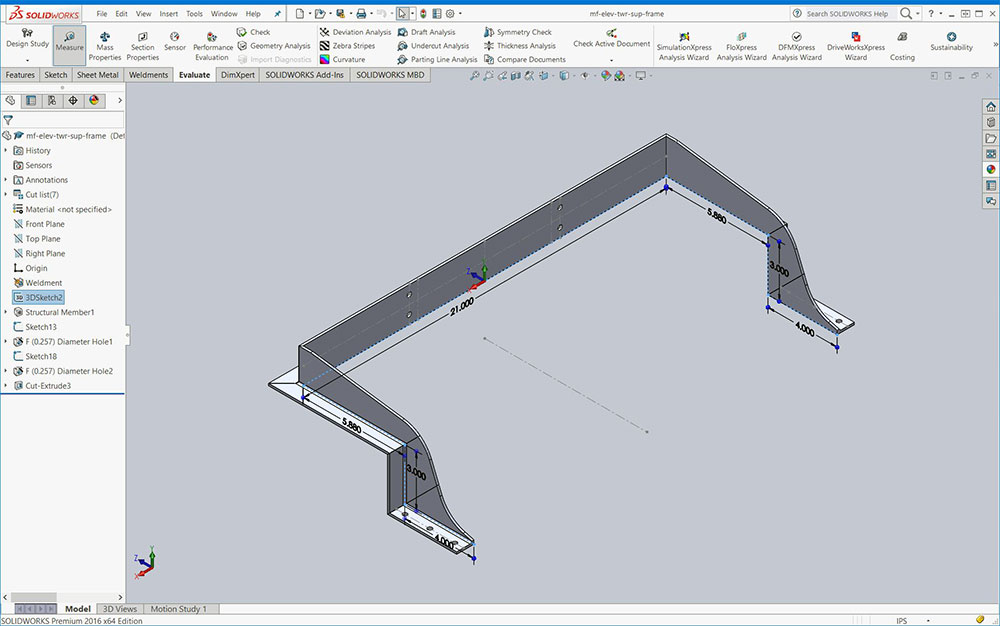This screenshot has height=626, width=1000.
Task: Open the Appearances color wheel tab
Action: pos(94,100)
